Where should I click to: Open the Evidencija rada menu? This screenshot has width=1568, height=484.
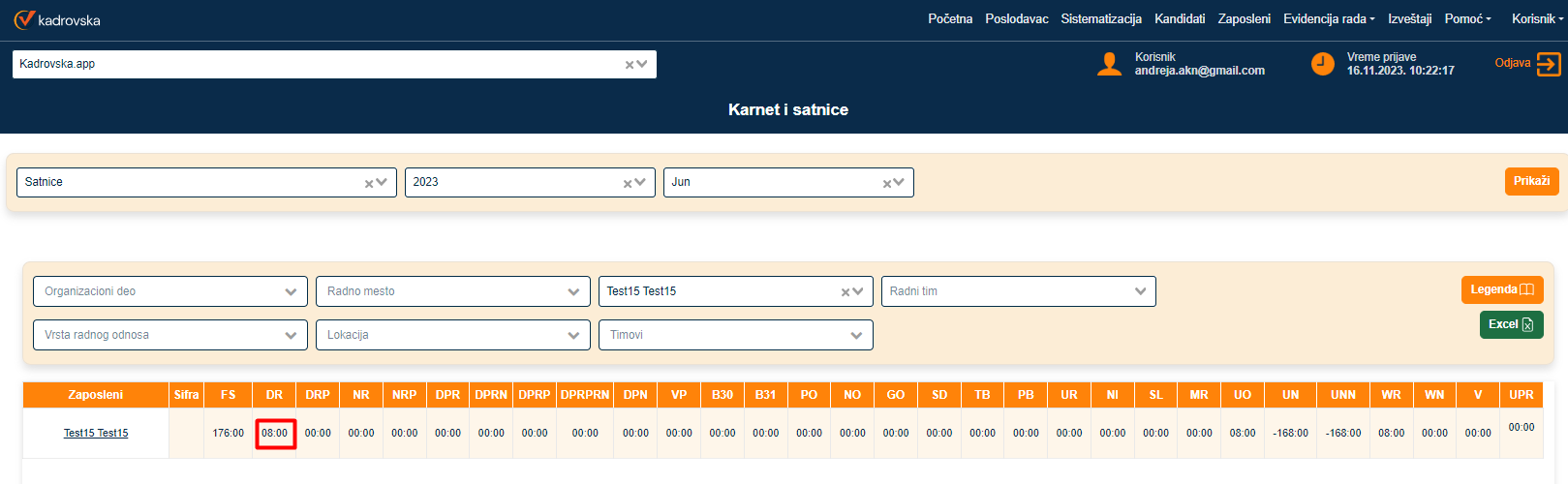tap(1328, 19)
